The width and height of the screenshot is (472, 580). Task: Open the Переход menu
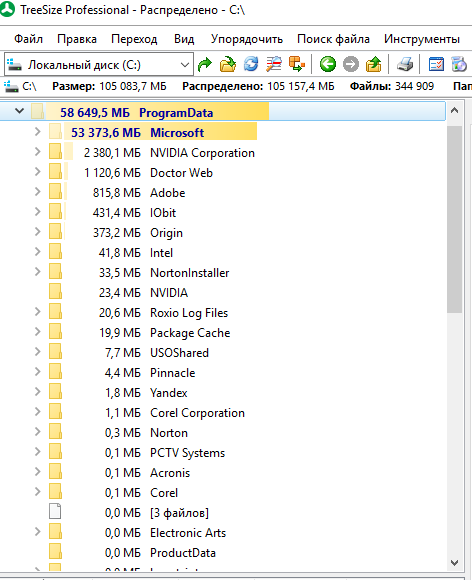[134, 39]
